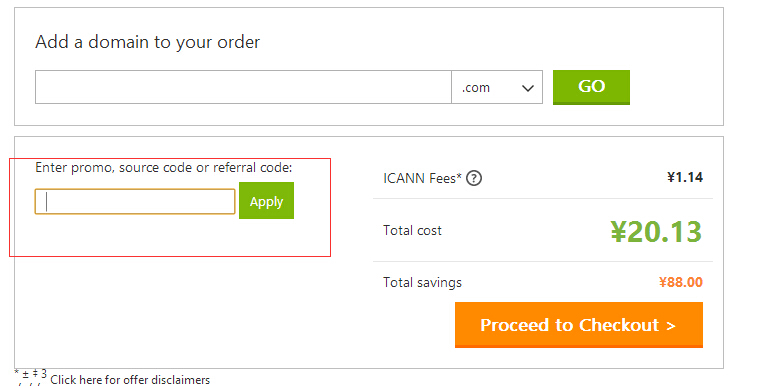Image resolution: width=761 pixels, height=388 pixels.
Task: Focus the promo code input box
Action: coord(135,201)
